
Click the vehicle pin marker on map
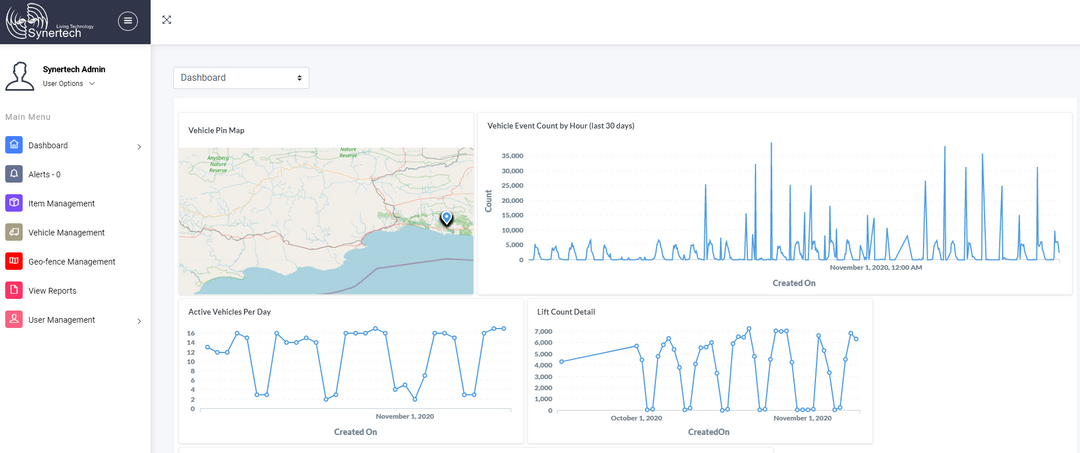coord(446,217)
